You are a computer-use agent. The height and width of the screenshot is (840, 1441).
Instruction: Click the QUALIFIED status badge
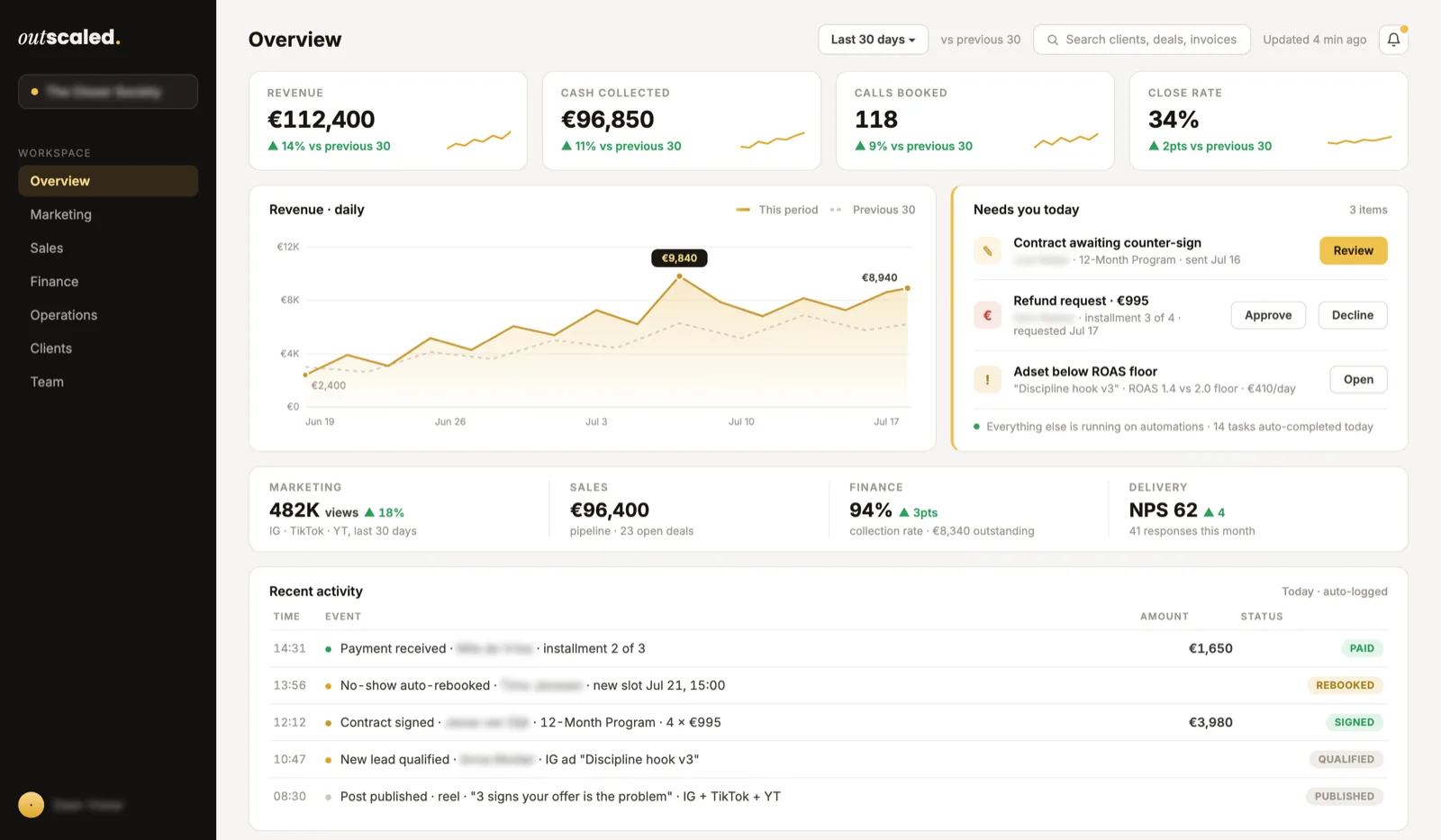click(1346, 759)
